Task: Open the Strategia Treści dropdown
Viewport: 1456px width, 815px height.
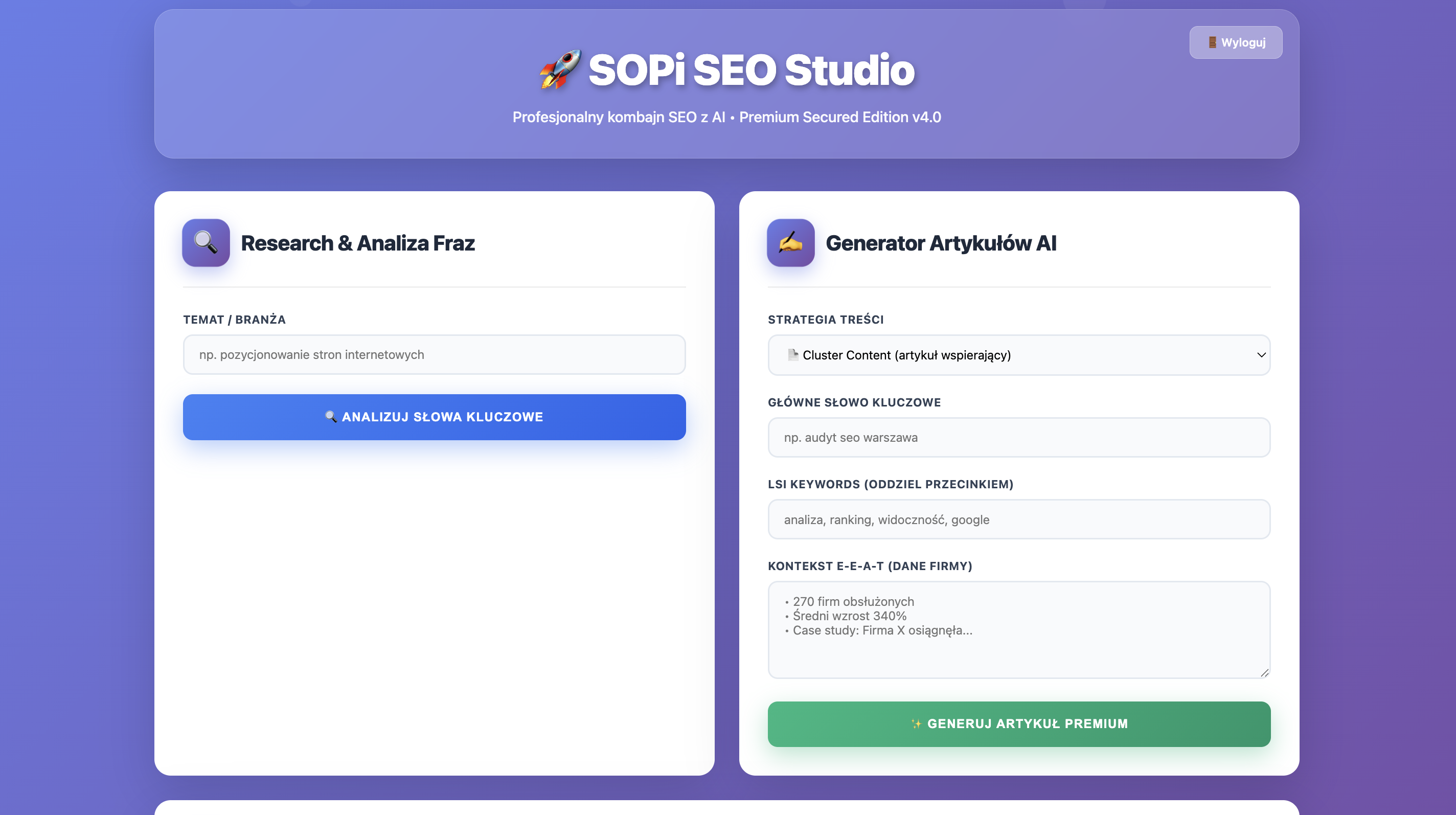Action: (x=1018, y=354)
